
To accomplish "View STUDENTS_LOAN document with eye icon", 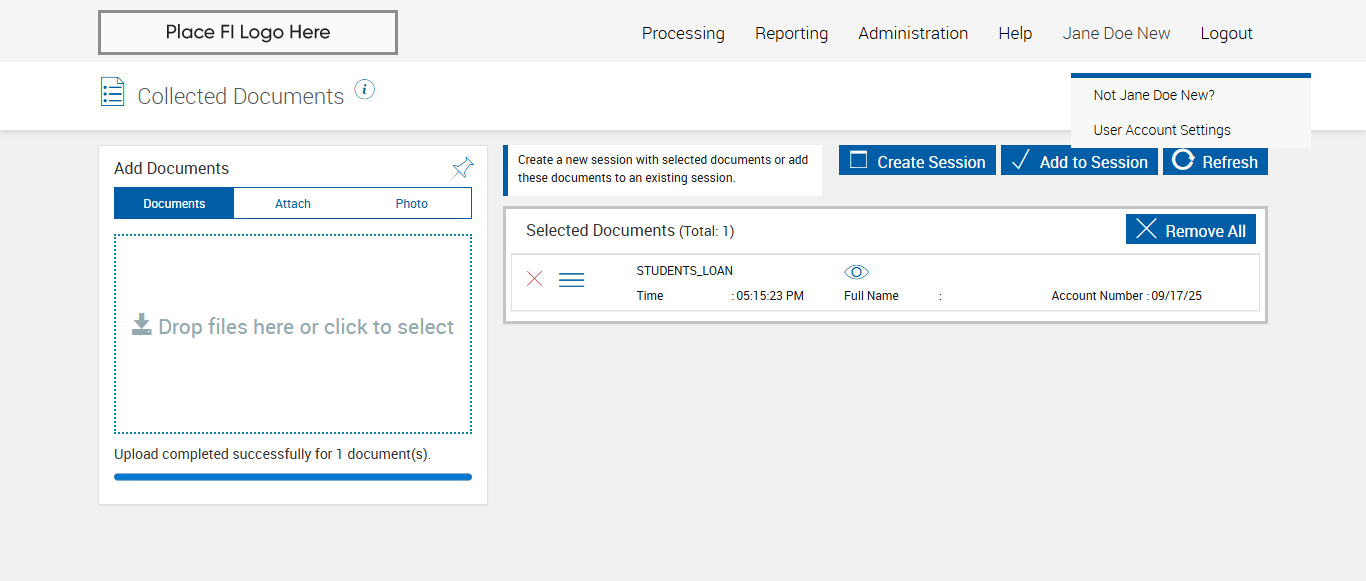I will point(857,272).
